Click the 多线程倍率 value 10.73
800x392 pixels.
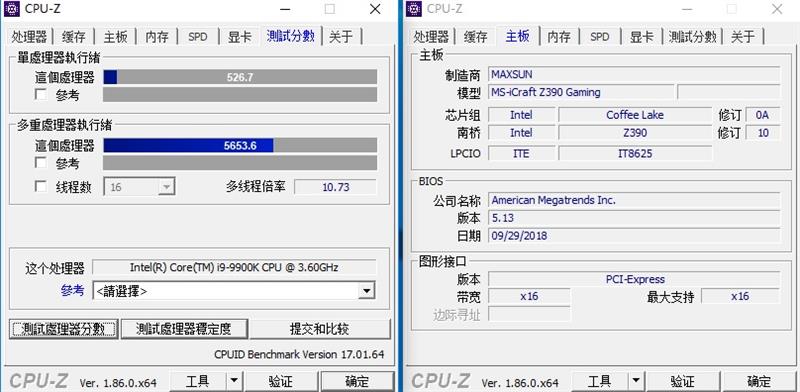[336, 187]
